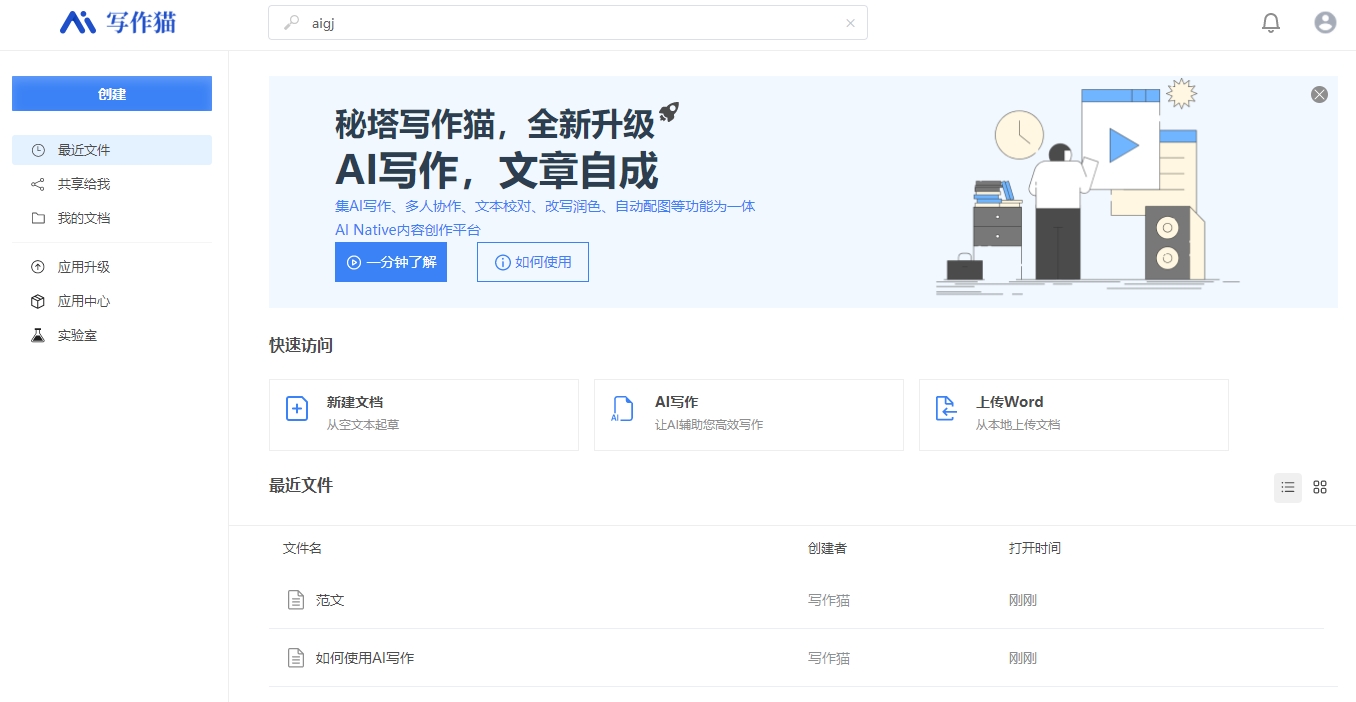This screenshot has height=702, width=1356.
Task: Click the upgrade arrow icon
Action: point(38,267)
